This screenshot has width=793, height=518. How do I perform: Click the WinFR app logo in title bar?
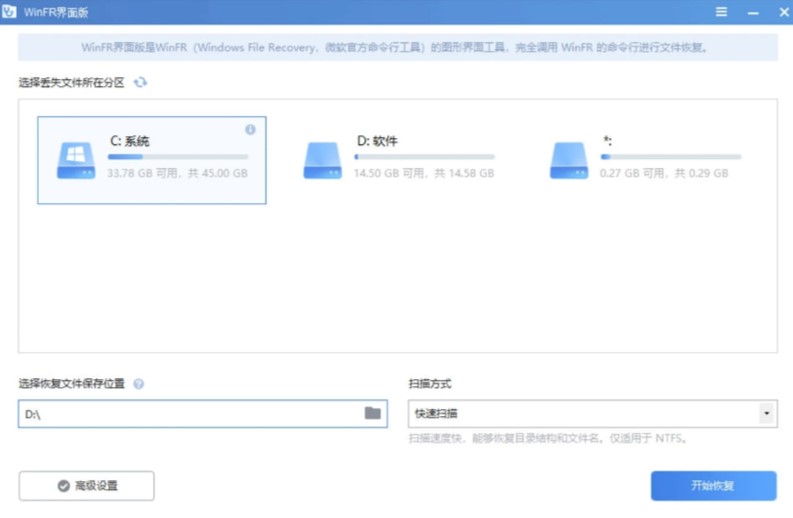click(x=10, y=12)
